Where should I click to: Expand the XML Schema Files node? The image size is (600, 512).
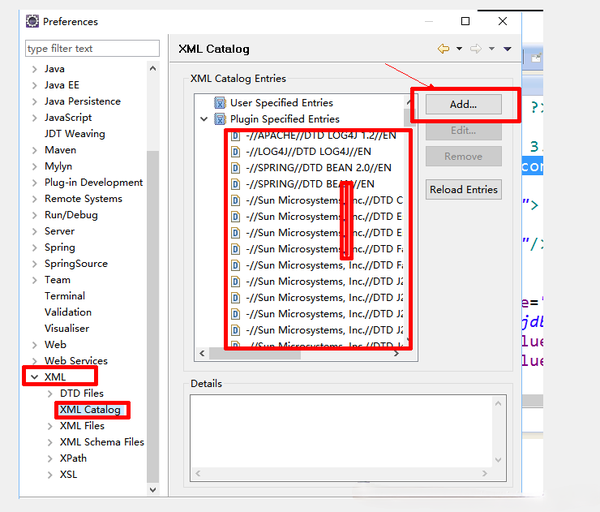click(x=50, y=442)
